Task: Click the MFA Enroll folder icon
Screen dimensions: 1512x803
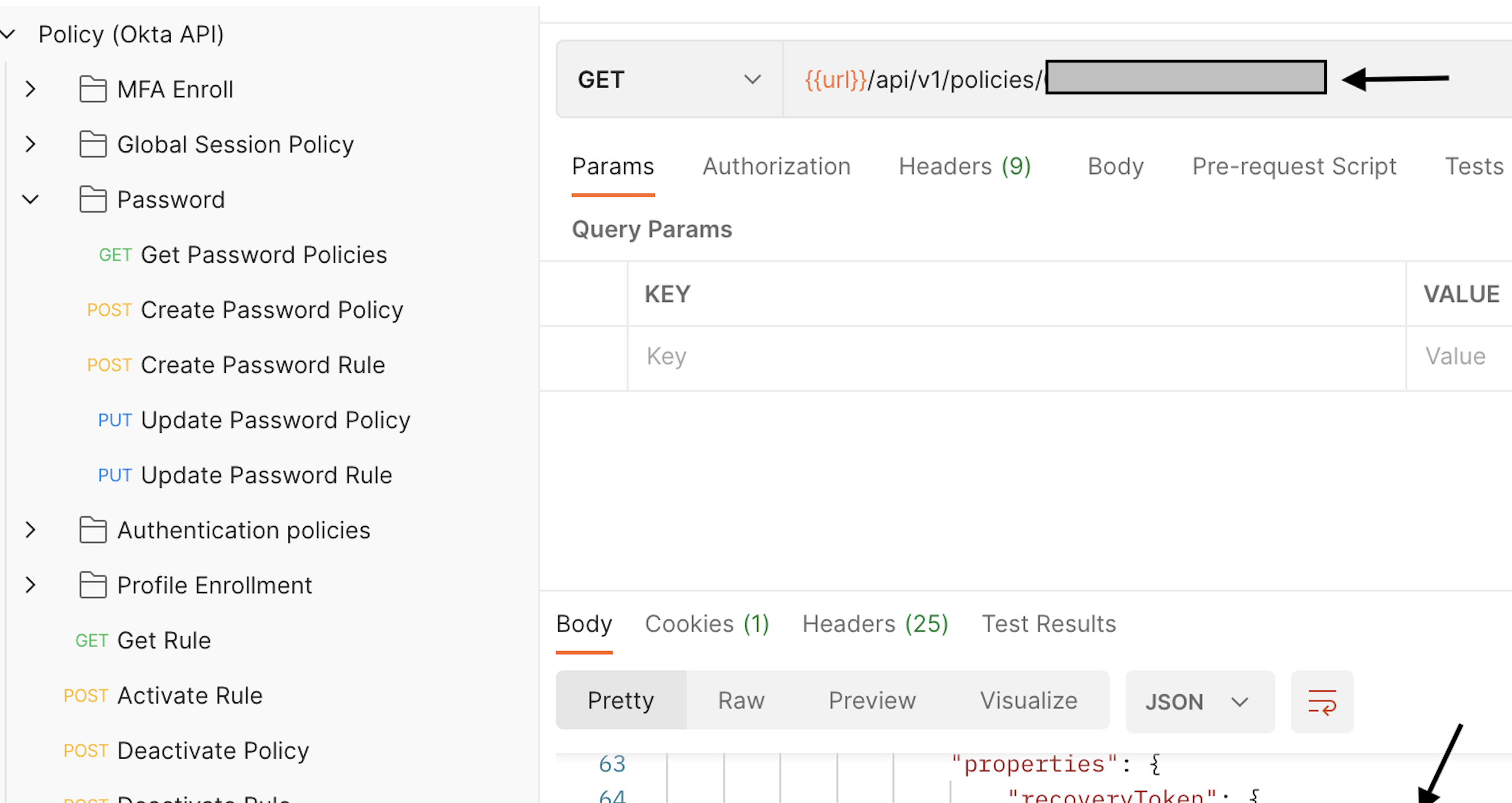Action: pyautogui.click(x=93, y=89)
